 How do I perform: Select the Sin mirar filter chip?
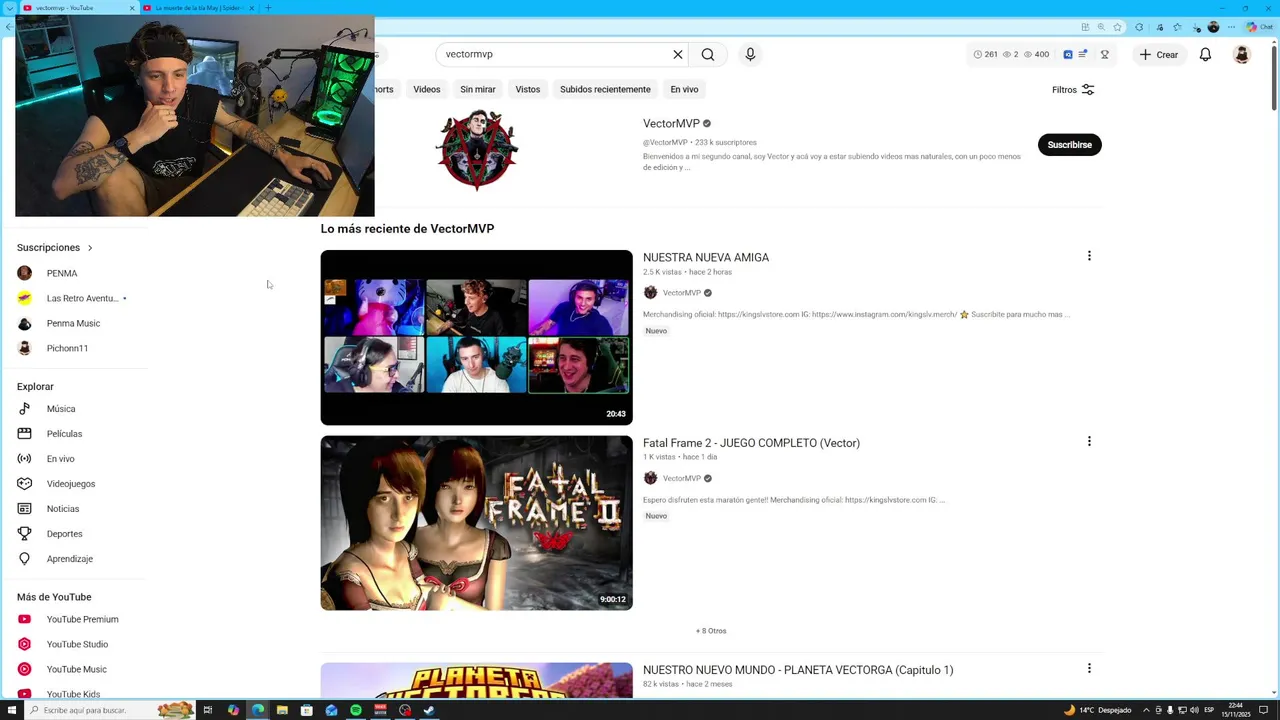click(478, 89)
